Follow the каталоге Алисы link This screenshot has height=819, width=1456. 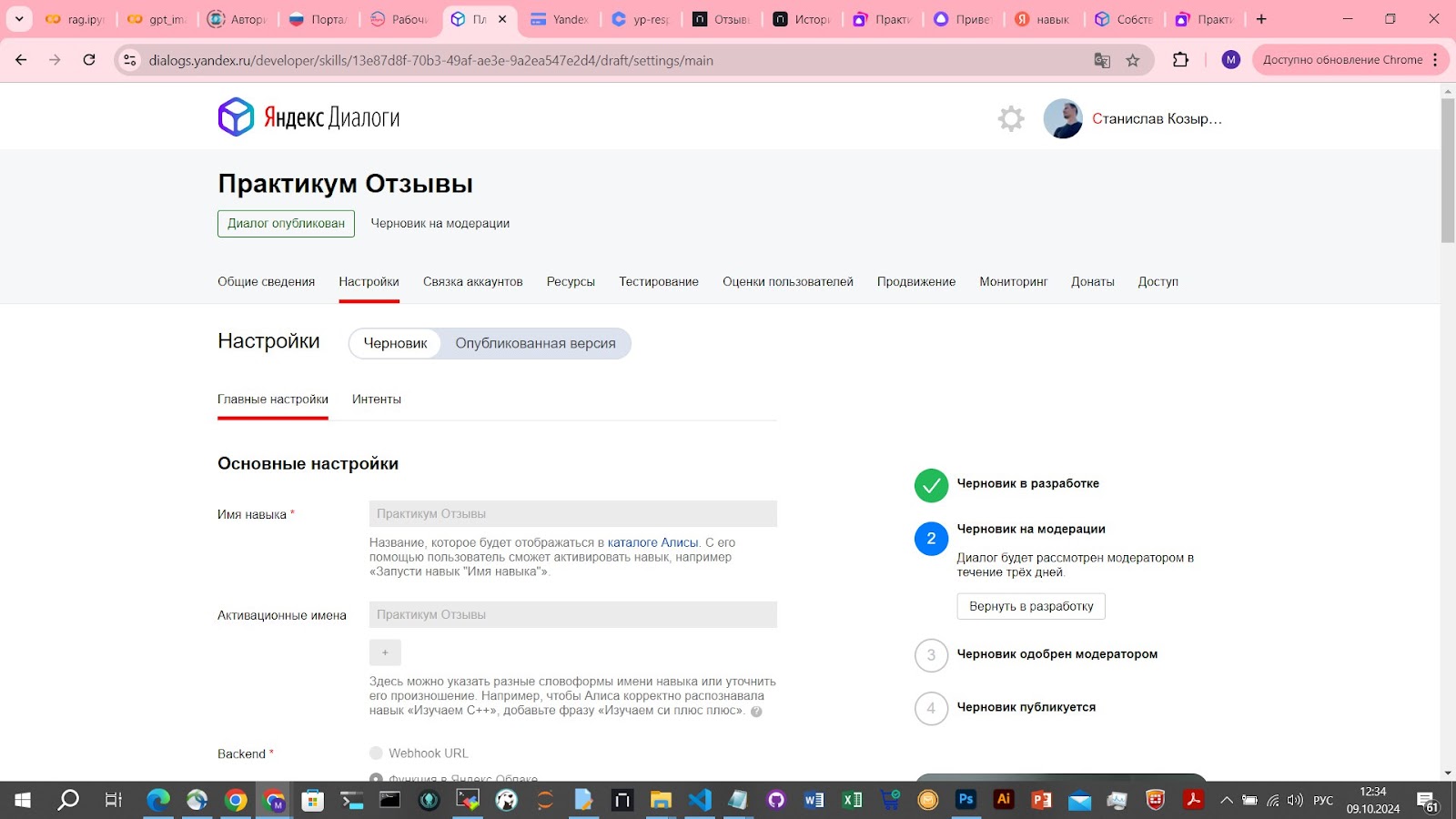652,542
